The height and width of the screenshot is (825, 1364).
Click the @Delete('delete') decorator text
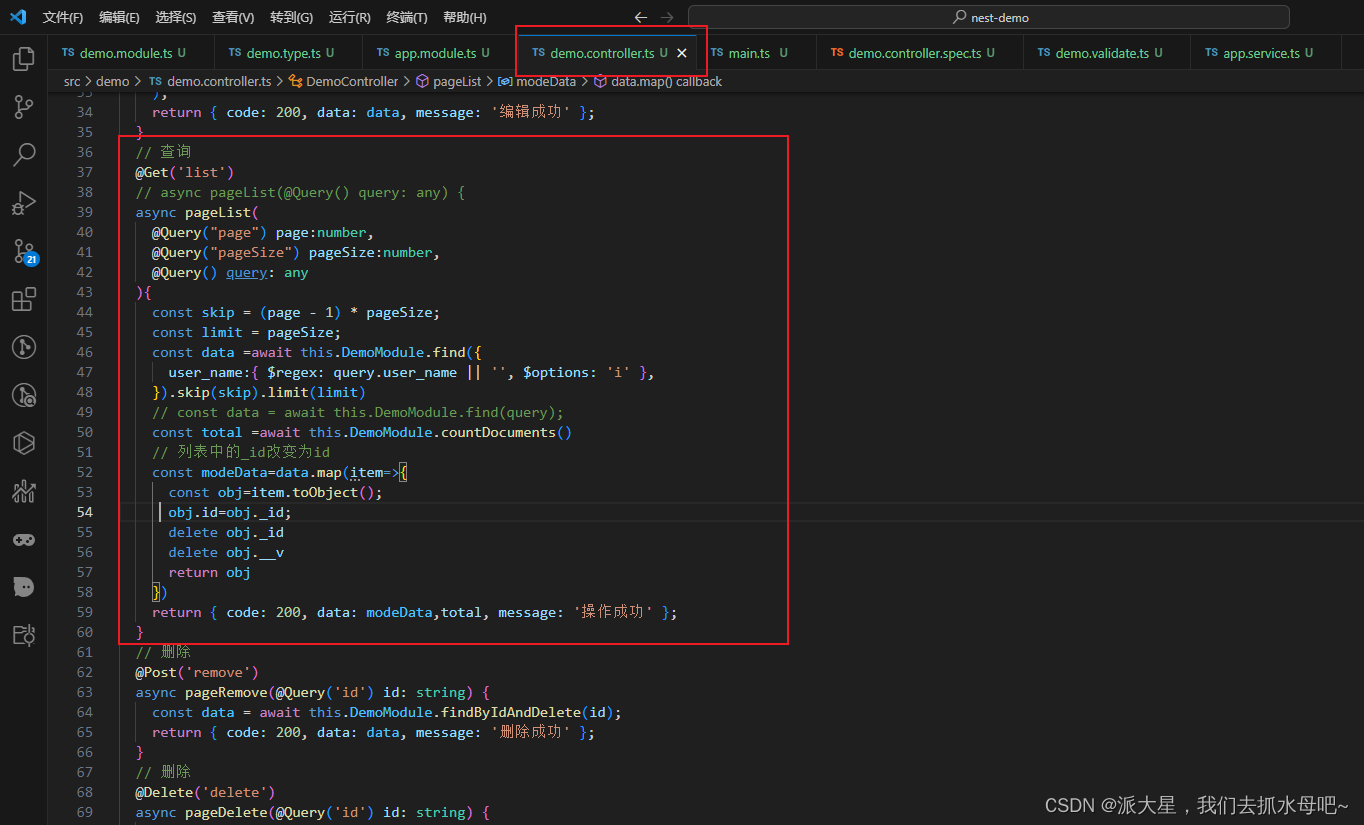(205, 792)
